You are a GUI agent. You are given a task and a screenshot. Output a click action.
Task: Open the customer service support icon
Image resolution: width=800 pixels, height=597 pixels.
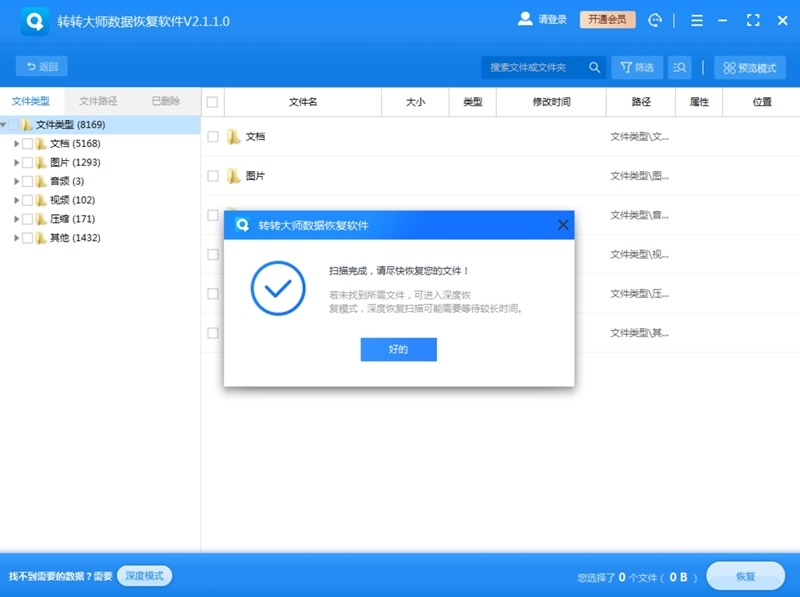pyautogui.click(x=657, y=19)
